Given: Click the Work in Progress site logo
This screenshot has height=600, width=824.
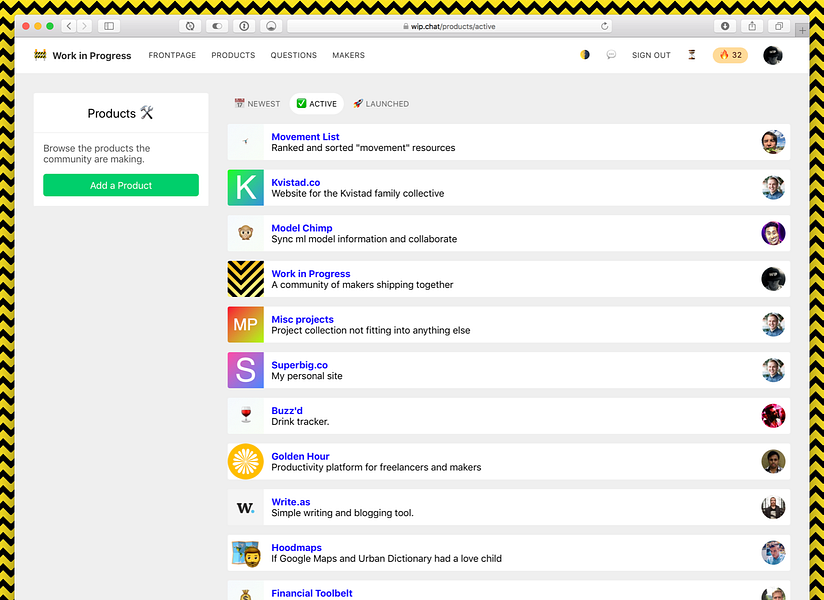Looking at the screenshot, I should pos(83,55).
